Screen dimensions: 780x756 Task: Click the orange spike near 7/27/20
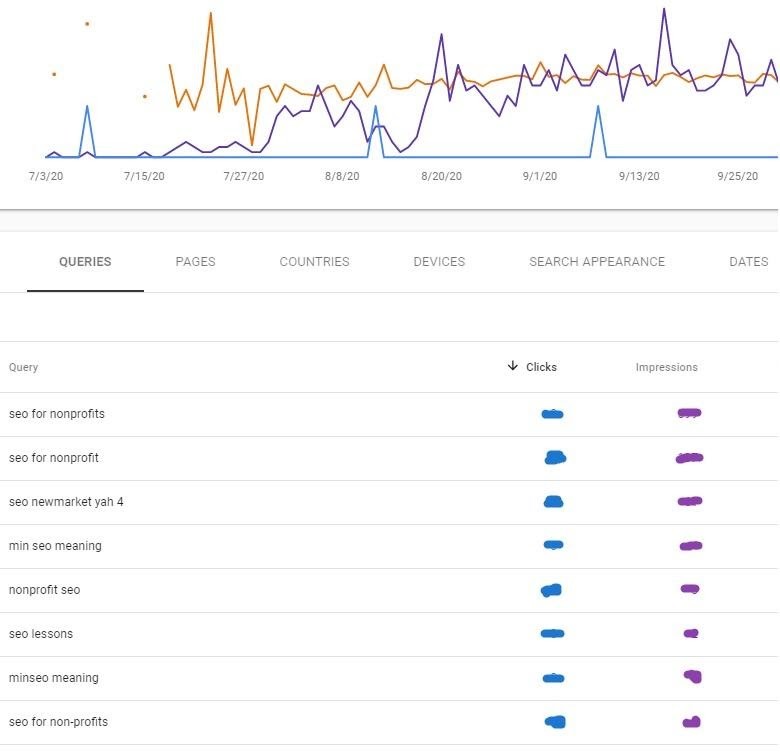pos(210,14)
